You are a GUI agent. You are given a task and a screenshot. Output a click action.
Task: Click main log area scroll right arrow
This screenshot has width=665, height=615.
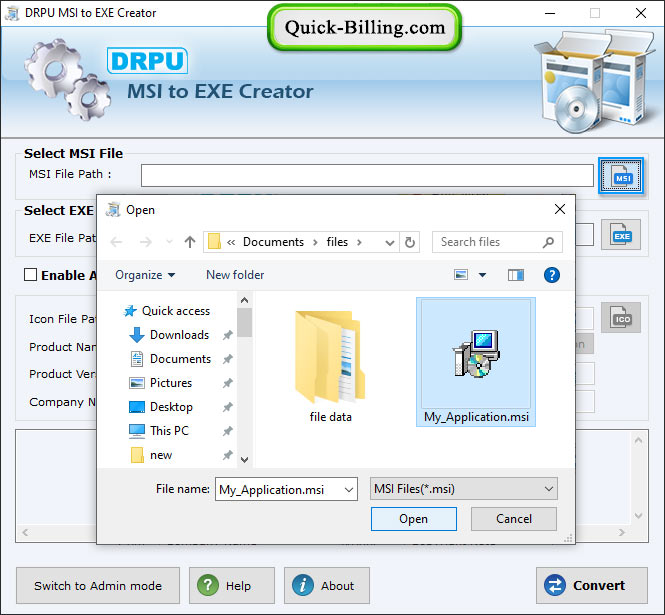click(622, 532)
